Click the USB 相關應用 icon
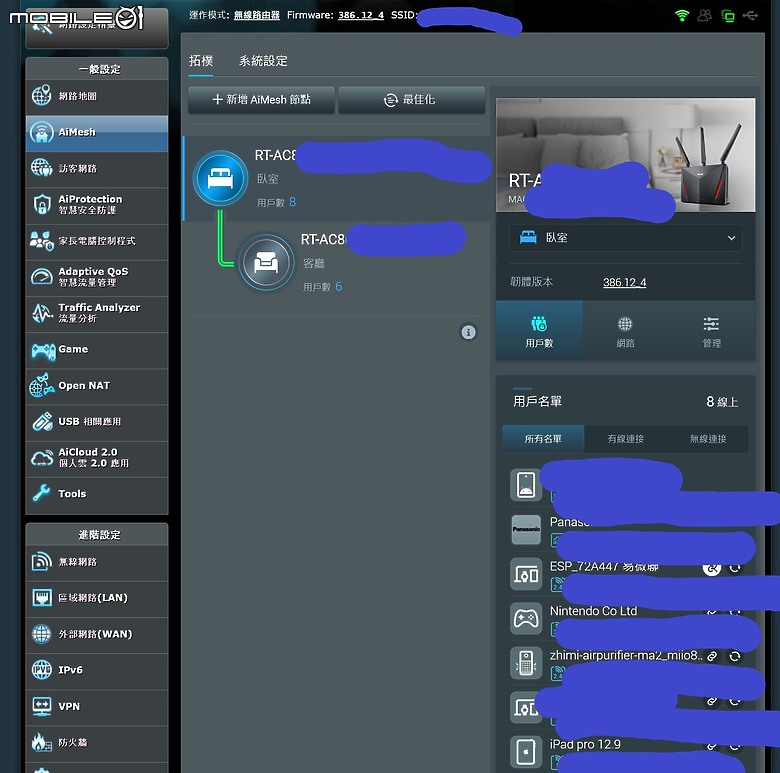 [x=42, y=421]
